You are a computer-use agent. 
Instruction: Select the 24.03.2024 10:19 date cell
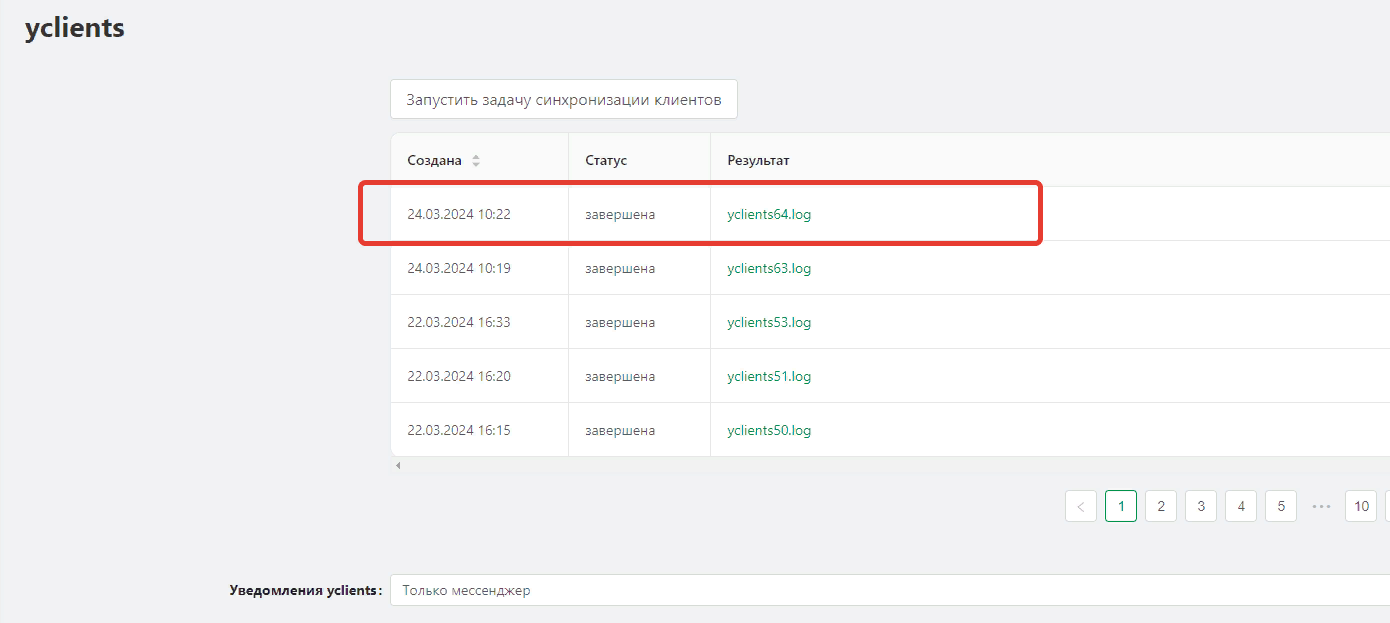click(480, 268)
